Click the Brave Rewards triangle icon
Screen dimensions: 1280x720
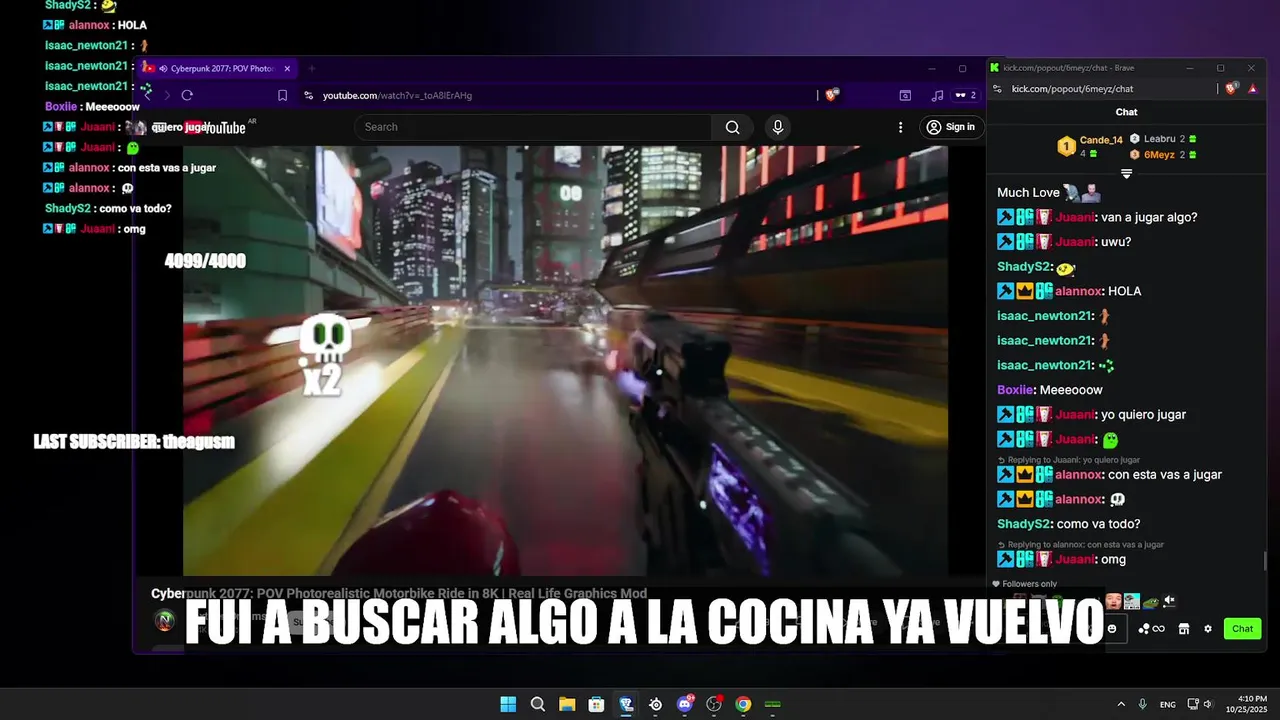click(1253, 89)
